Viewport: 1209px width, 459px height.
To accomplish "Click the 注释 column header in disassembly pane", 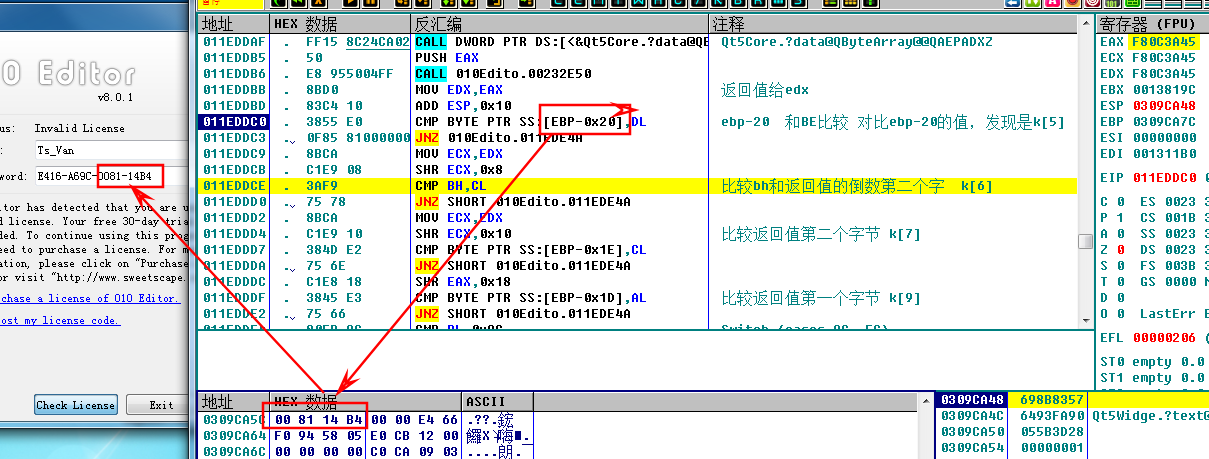I will [x=895, y=24].
